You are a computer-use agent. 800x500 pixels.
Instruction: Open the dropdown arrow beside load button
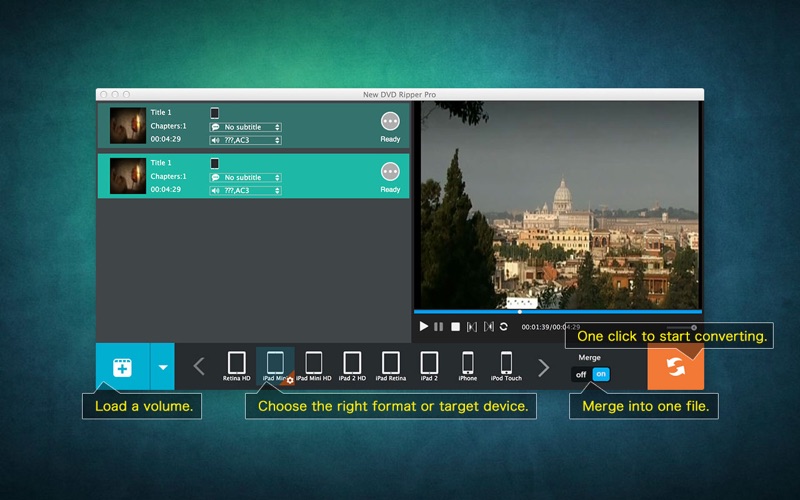pos(163,367)
